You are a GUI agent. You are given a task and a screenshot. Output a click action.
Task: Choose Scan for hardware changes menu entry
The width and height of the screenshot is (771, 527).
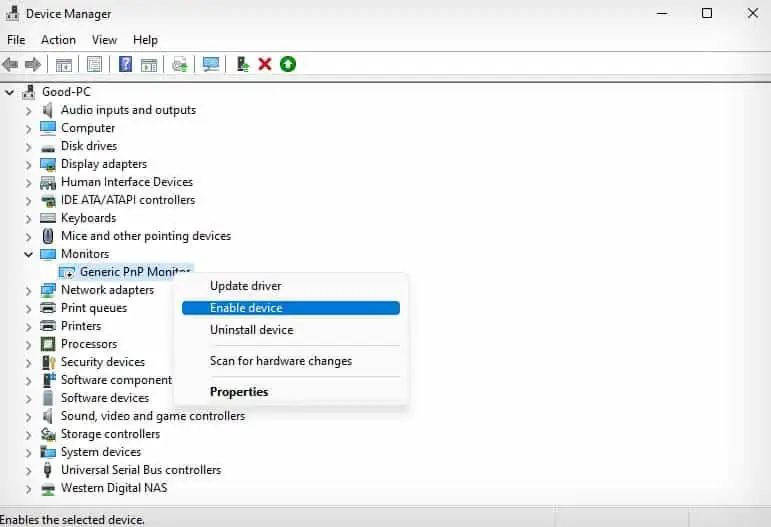click(291, 361)
